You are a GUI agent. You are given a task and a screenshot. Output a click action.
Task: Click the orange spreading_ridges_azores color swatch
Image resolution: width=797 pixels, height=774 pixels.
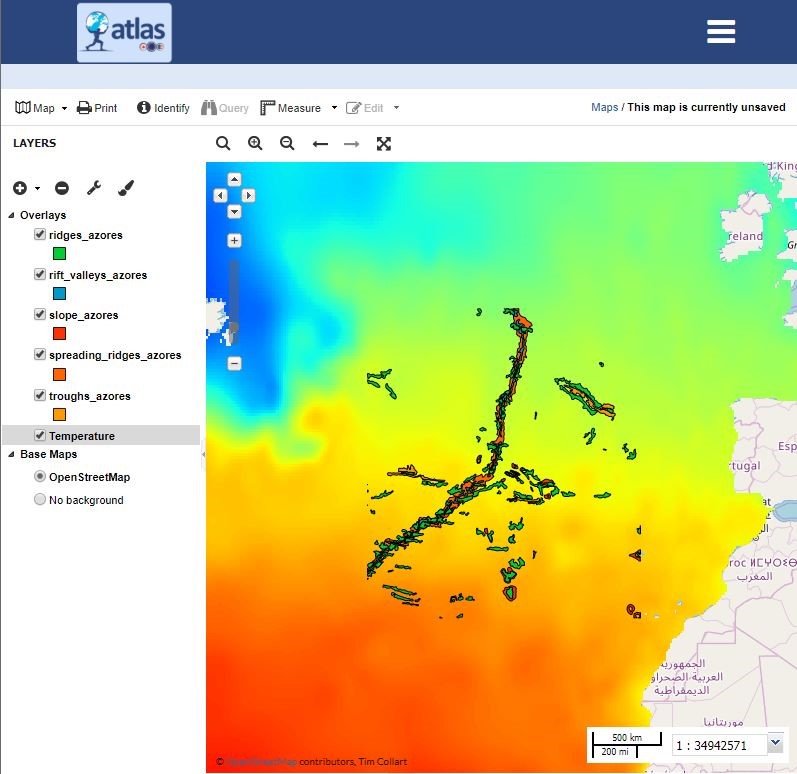pos(59,374)
